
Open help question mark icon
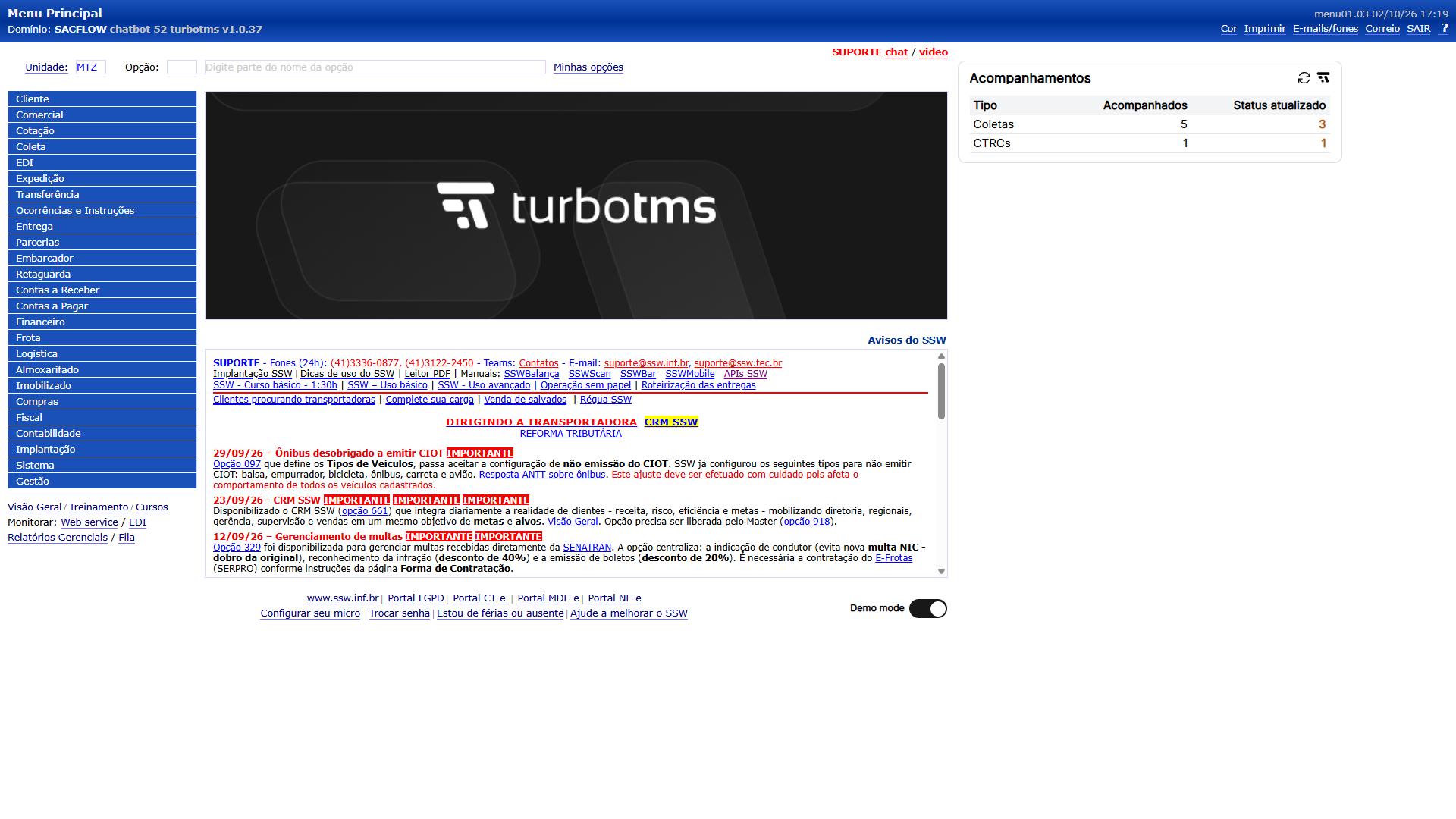coord(1444,28)
